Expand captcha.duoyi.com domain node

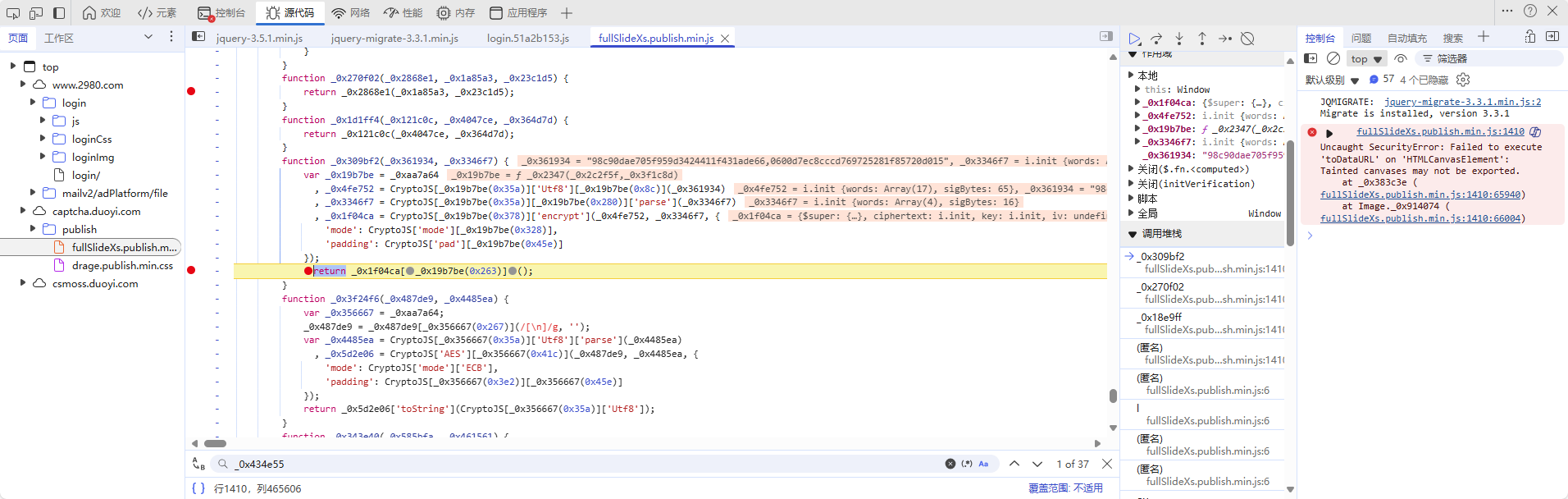tap(22, 210)
